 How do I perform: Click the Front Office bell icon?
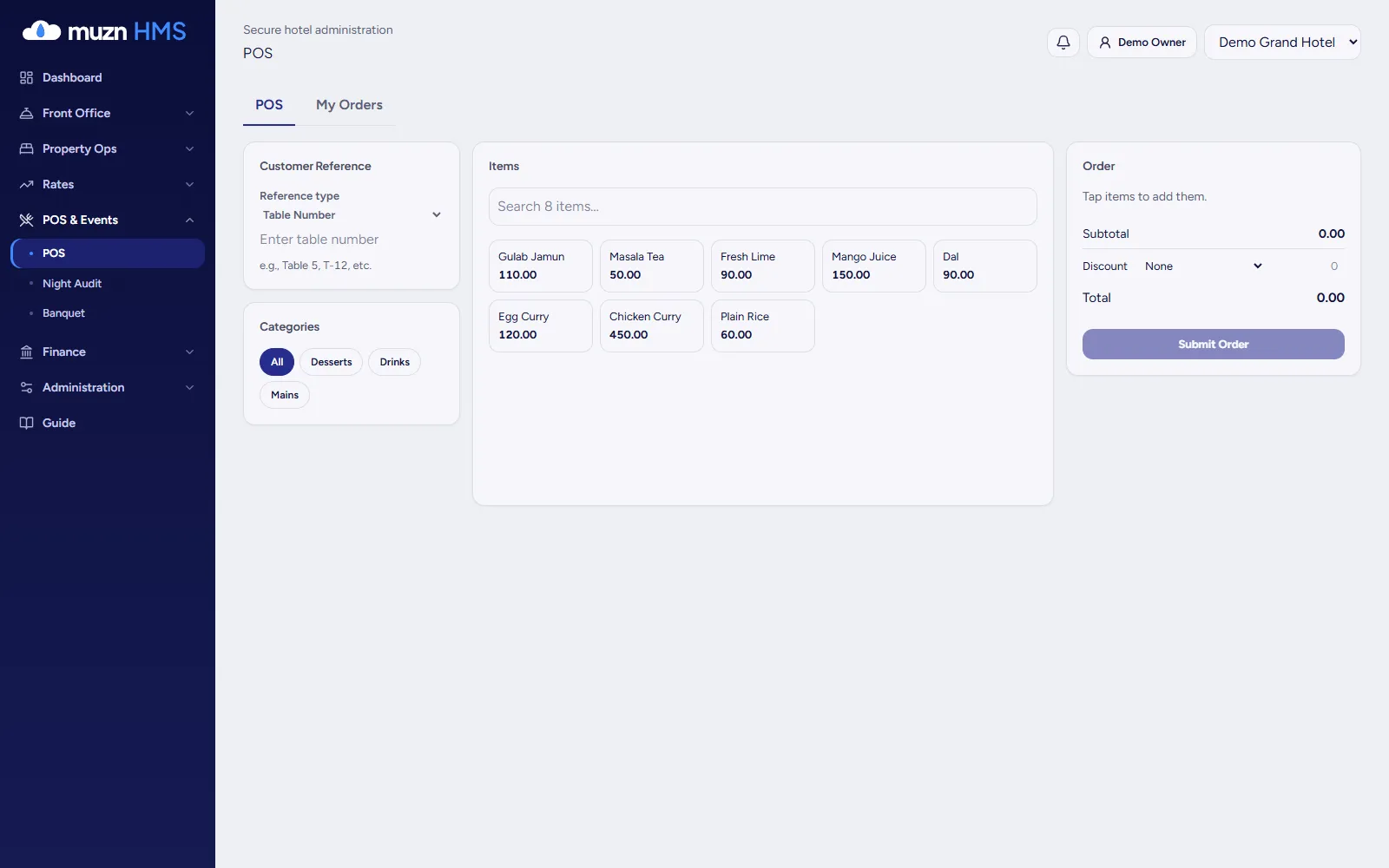point(26,113)
